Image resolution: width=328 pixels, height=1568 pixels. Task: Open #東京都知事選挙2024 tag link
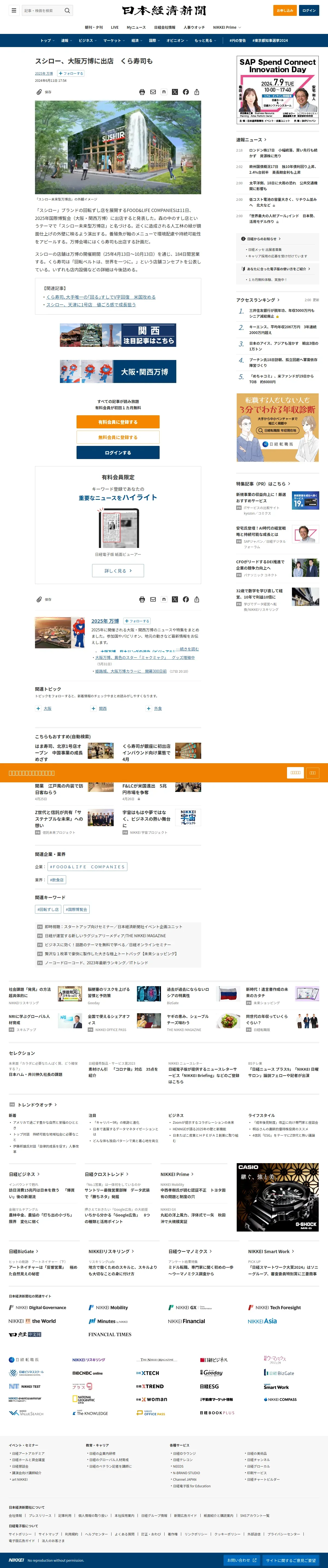pyautogui.click(x=270, y=41)
